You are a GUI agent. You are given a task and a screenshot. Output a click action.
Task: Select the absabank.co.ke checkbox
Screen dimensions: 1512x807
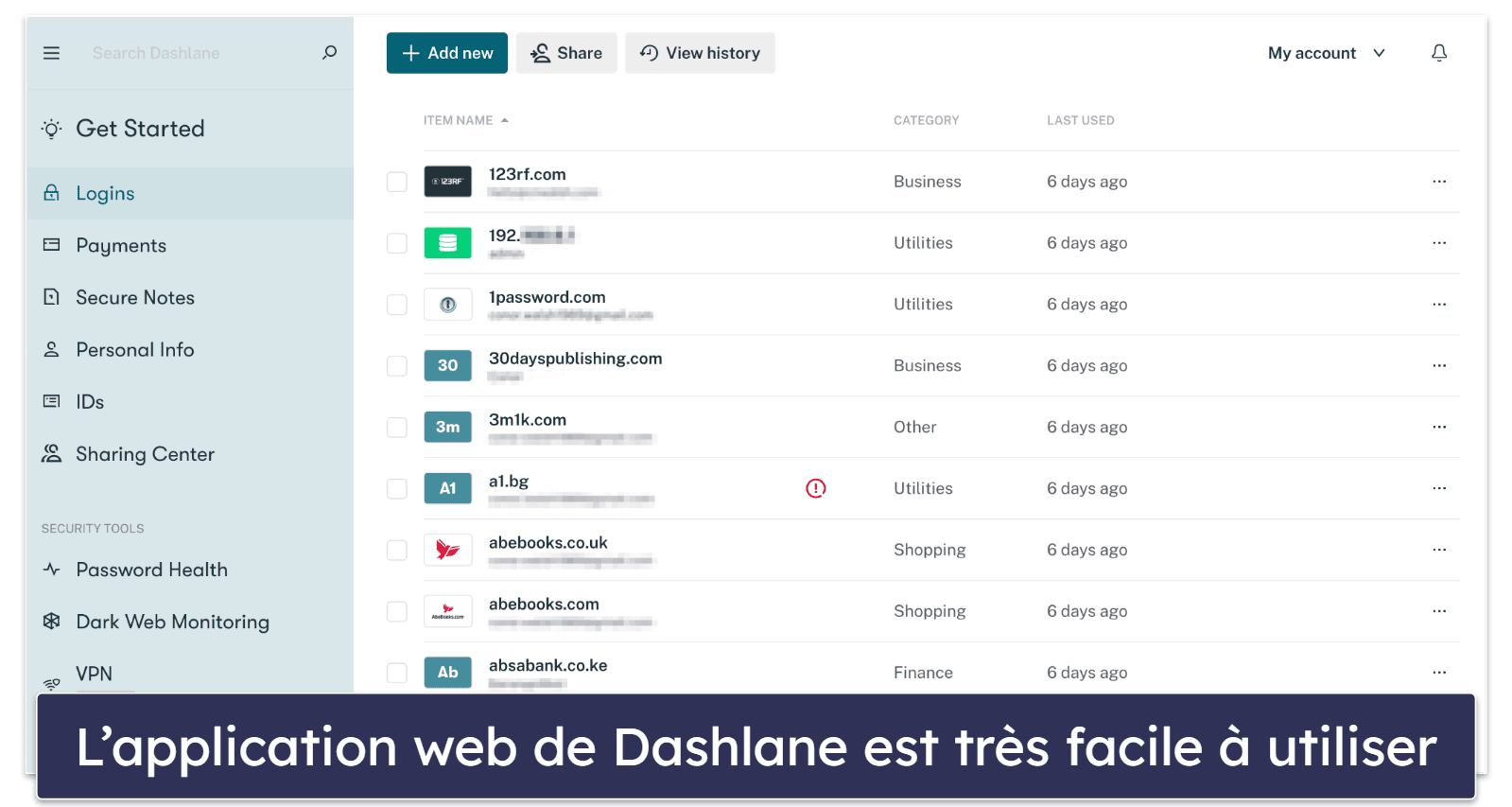tap(397, 673)
